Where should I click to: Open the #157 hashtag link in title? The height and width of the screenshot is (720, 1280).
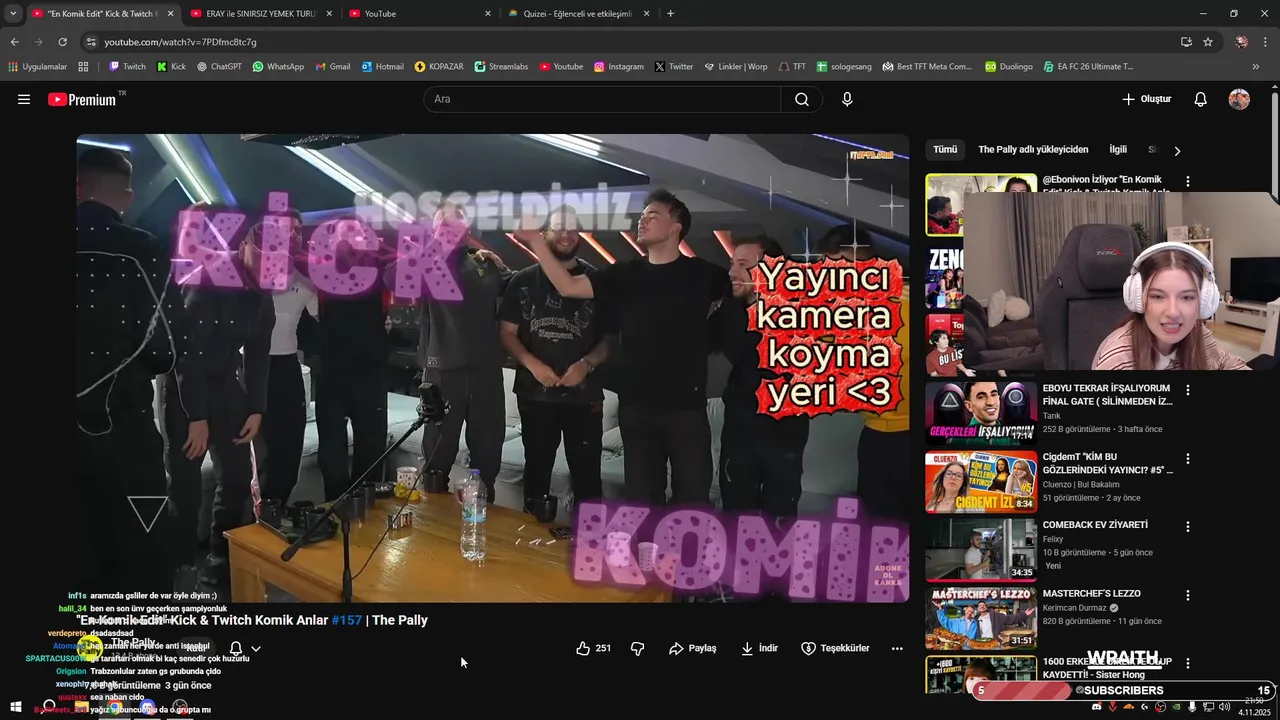[x=347, y=620]
